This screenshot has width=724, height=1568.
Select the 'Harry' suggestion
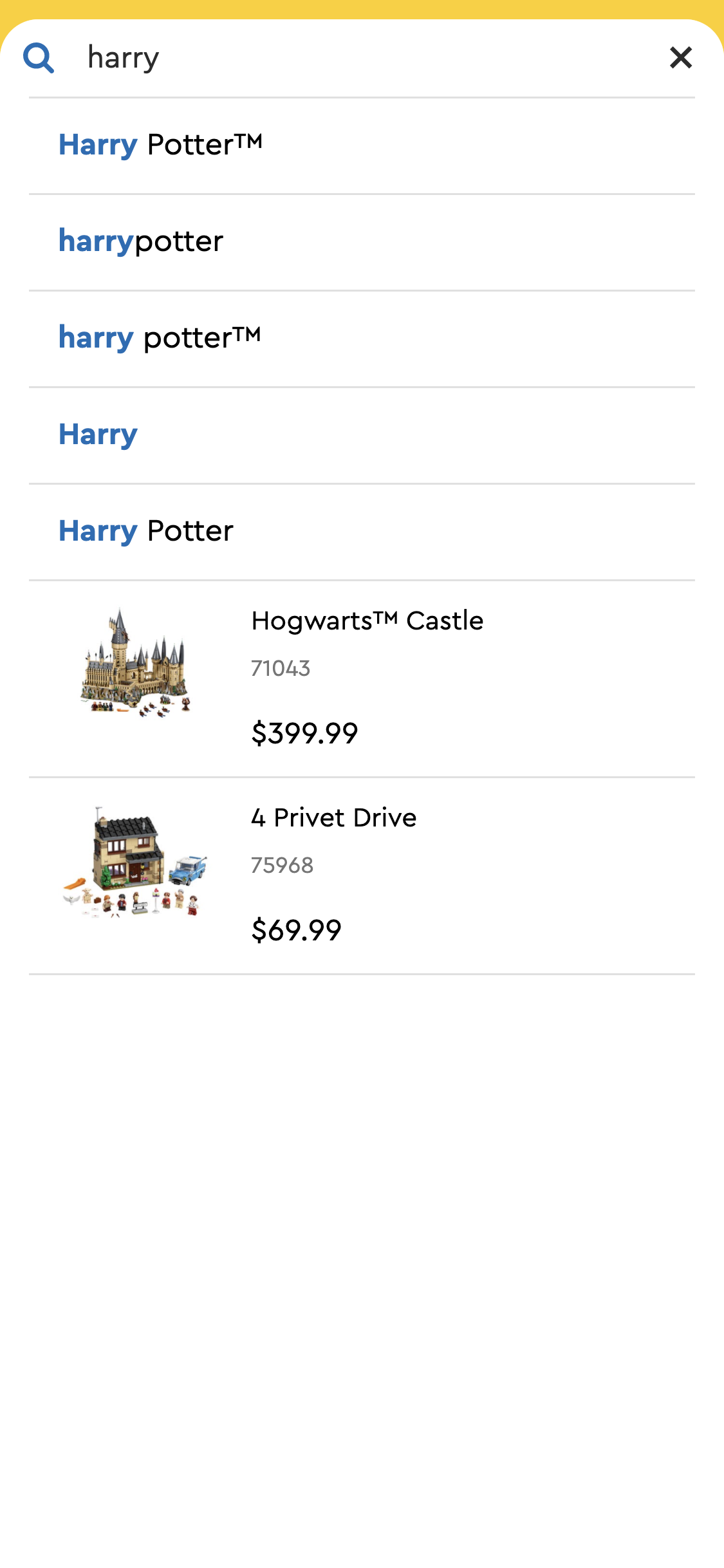97,434
